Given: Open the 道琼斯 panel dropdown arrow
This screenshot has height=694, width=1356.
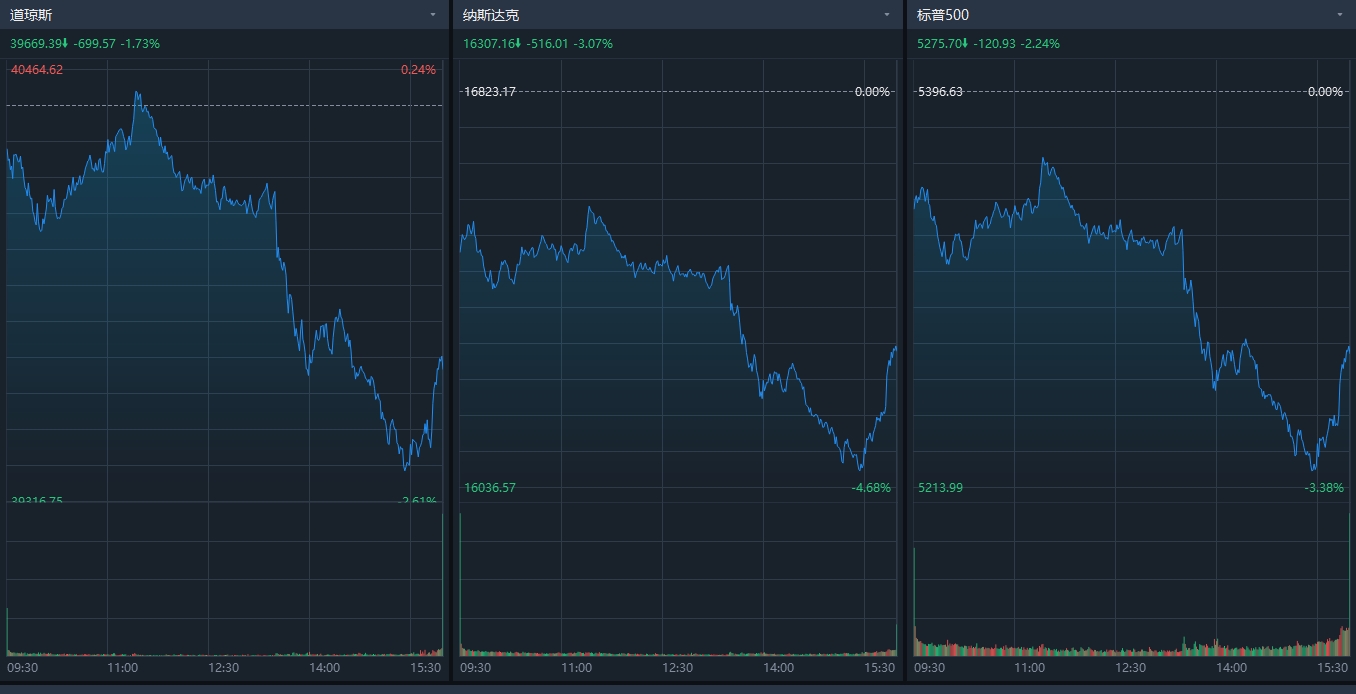Looking at the screenshot, I should [433, 15].
